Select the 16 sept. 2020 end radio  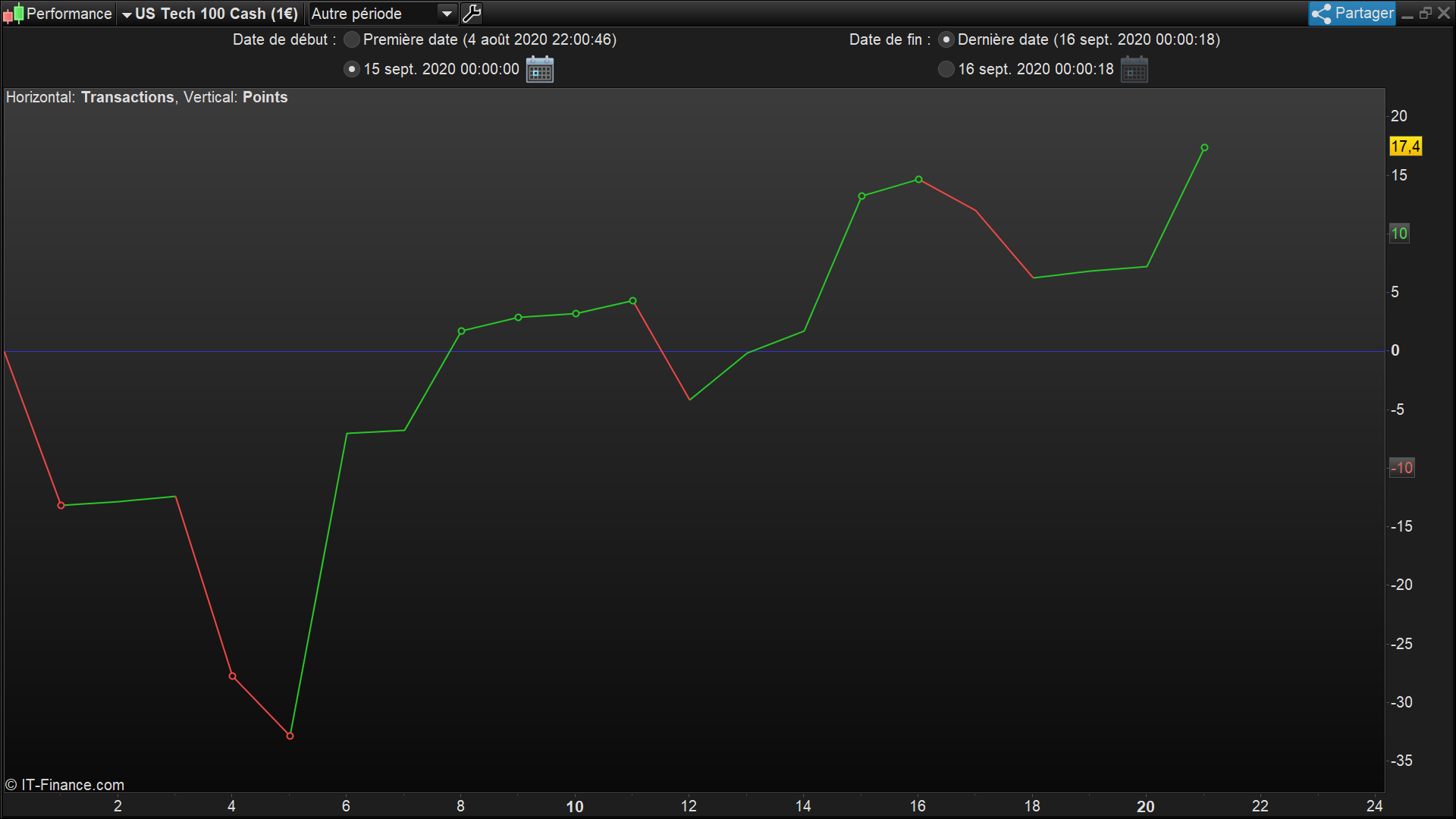click(946, 69)
